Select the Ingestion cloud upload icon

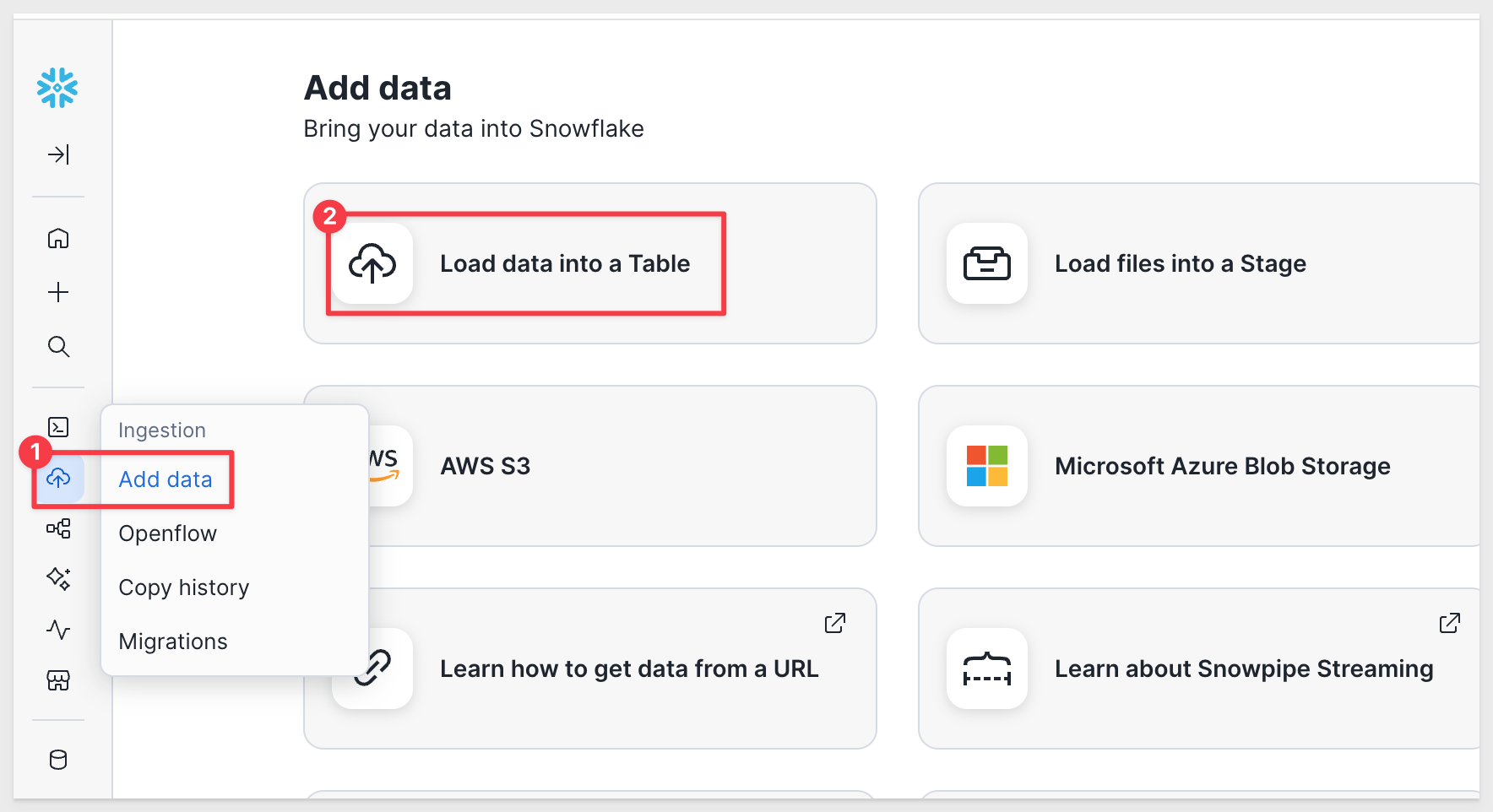58,479
